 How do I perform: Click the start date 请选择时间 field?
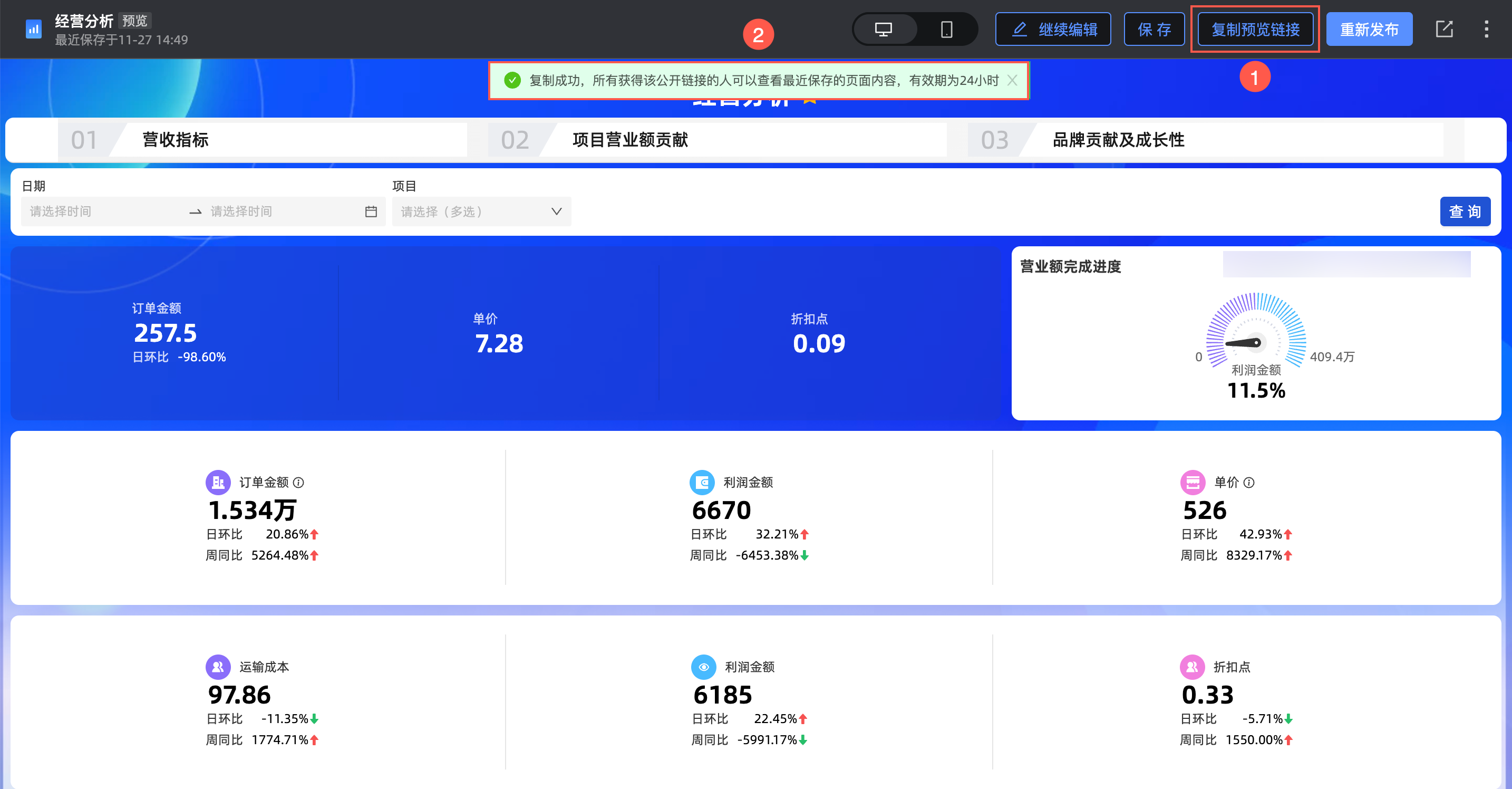pos(104,211)
